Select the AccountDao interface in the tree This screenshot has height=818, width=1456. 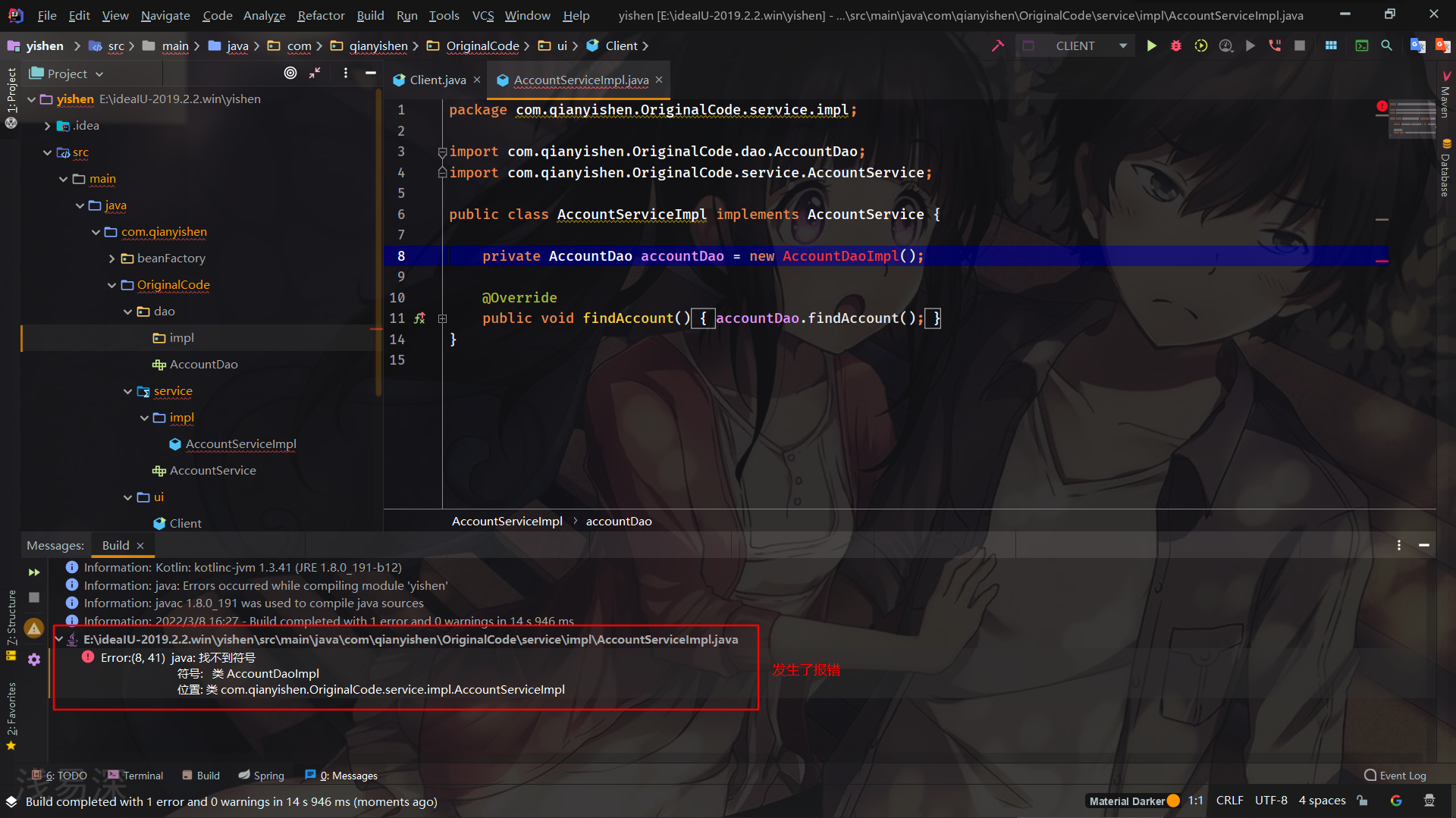point(203,365)
